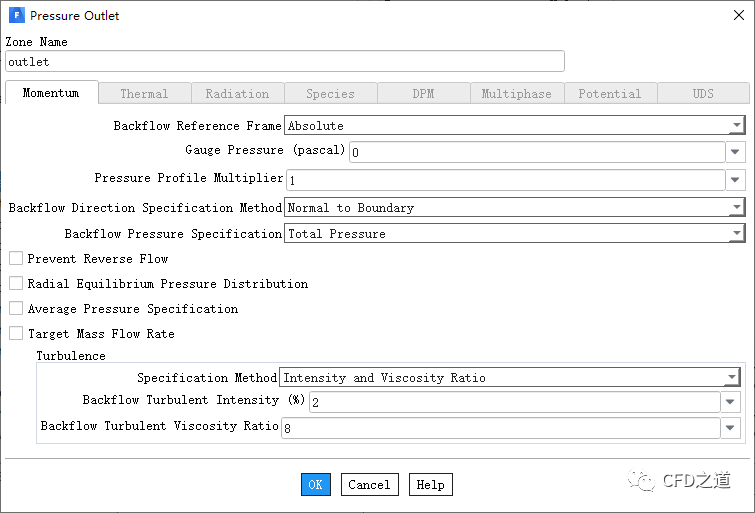Image resolution: width=755 pixels, height=513 pixels.
Task: Expand Backflow Direction Specification Method dropdown
Action: tap(736, 208)
